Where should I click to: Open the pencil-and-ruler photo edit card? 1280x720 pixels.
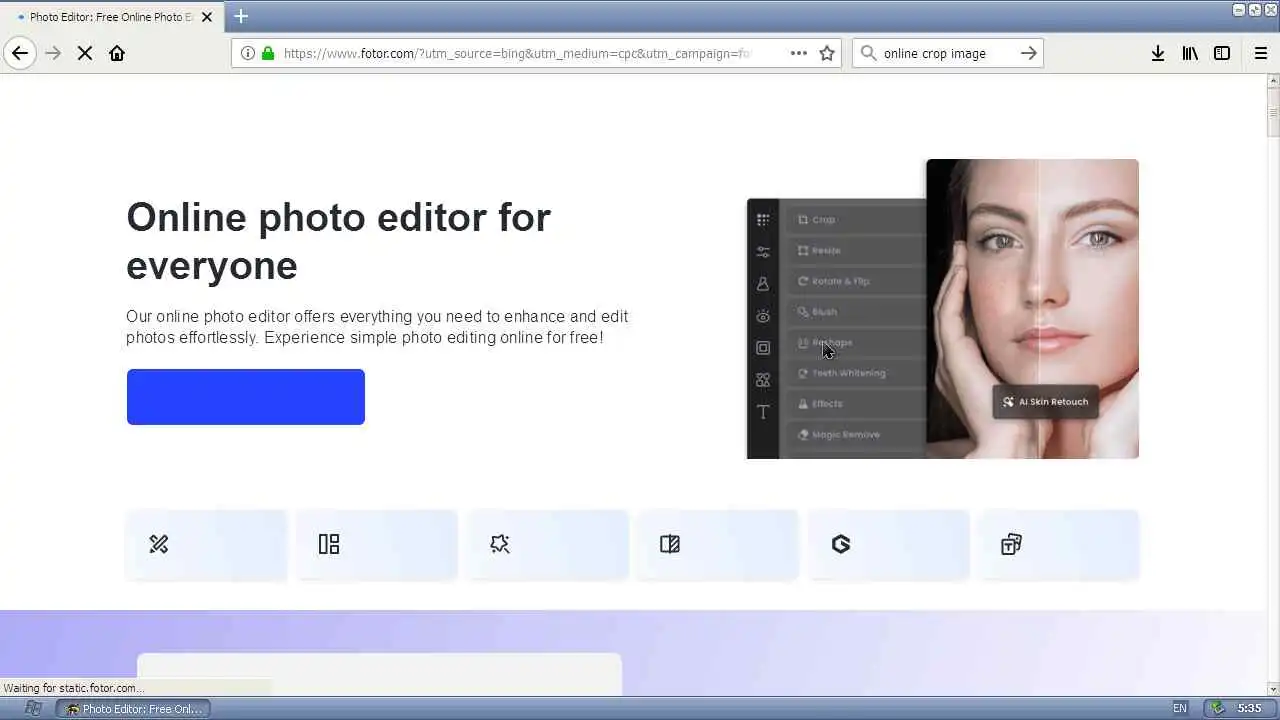pyautogui.click(x=207, y=544)
